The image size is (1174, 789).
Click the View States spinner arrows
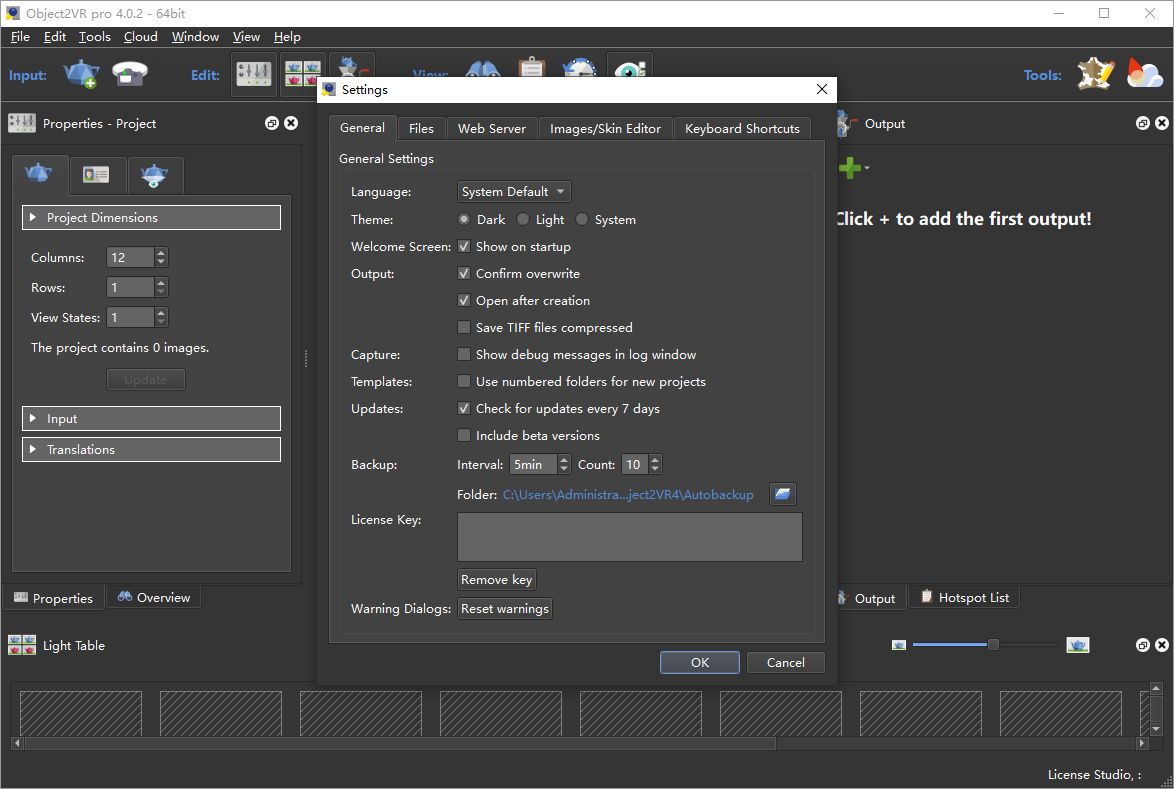pos(161,317)
